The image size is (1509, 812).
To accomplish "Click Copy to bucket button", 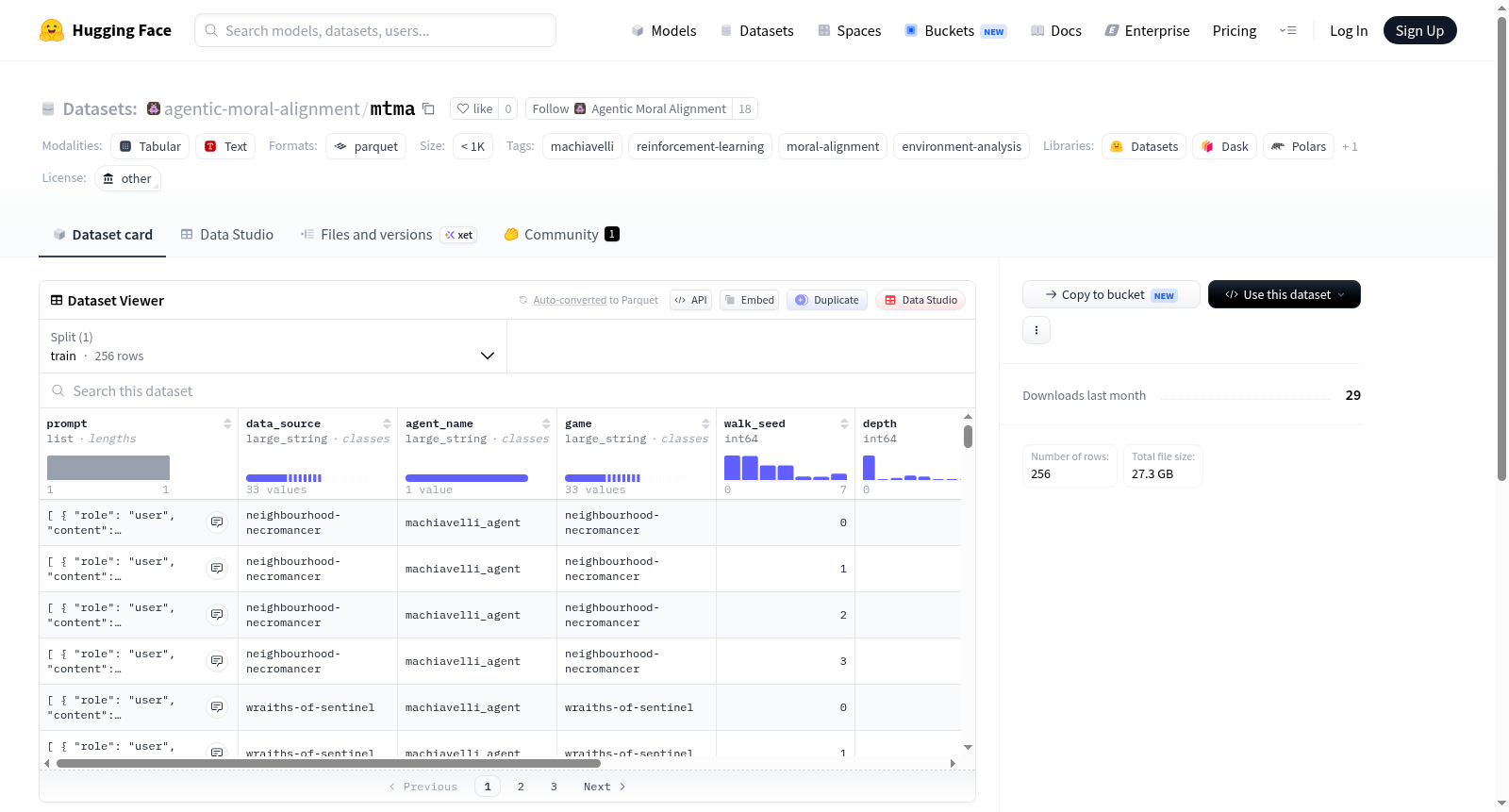I will pos(1111,294).
